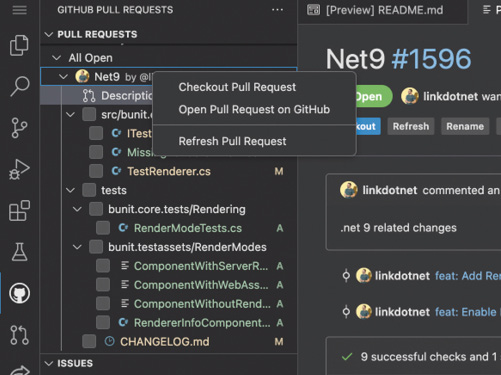Click the Open status badge
The image size is (501, 375).
(374, 96)
